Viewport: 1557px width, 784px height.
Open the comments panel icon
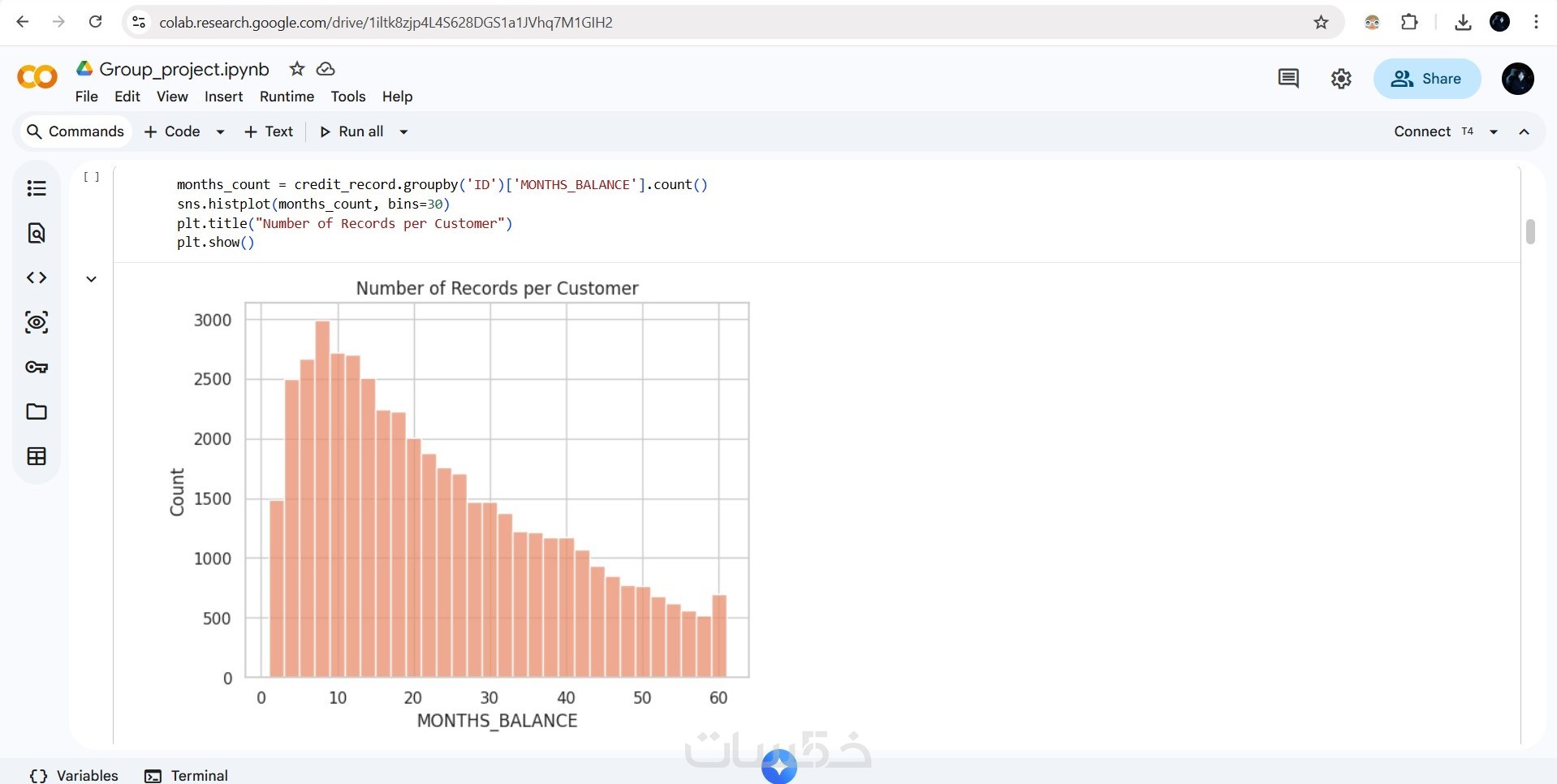tap(1288, 79)
